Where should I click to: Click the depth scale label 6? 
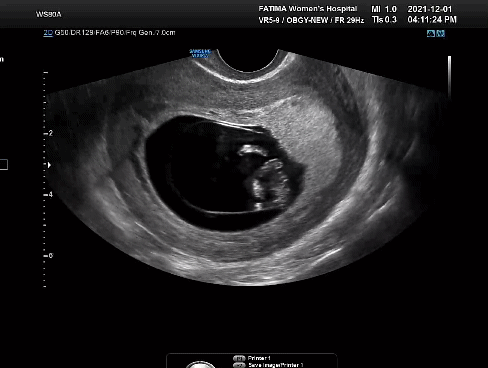pos(50,256)
